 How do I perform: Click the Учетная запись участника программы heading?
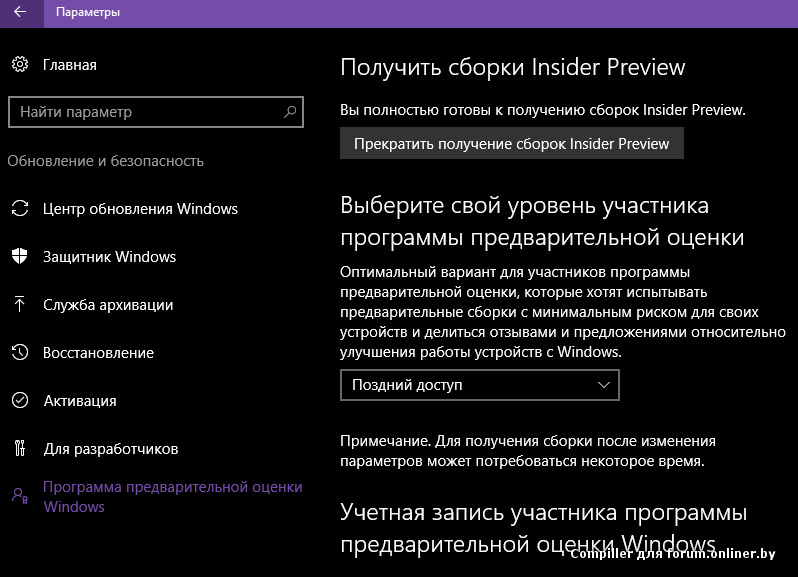[544, 528]
